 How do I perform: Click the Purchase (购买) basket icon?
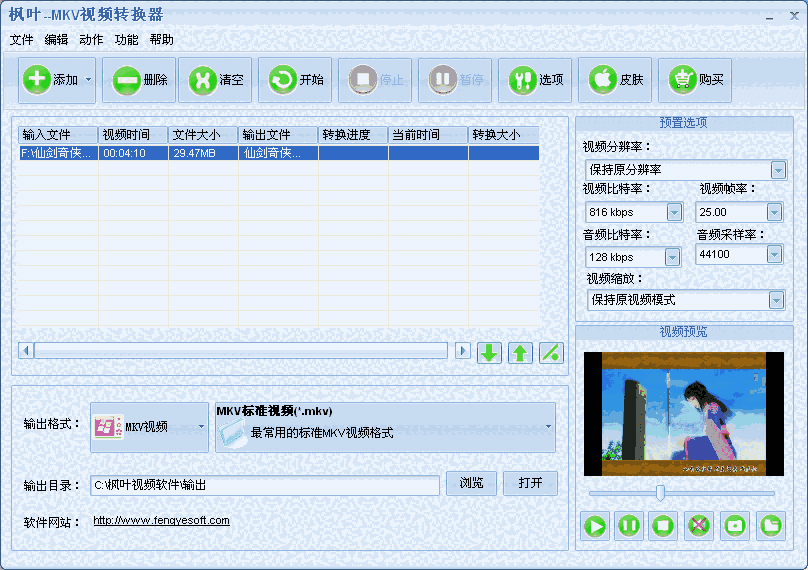pos(683,80)
